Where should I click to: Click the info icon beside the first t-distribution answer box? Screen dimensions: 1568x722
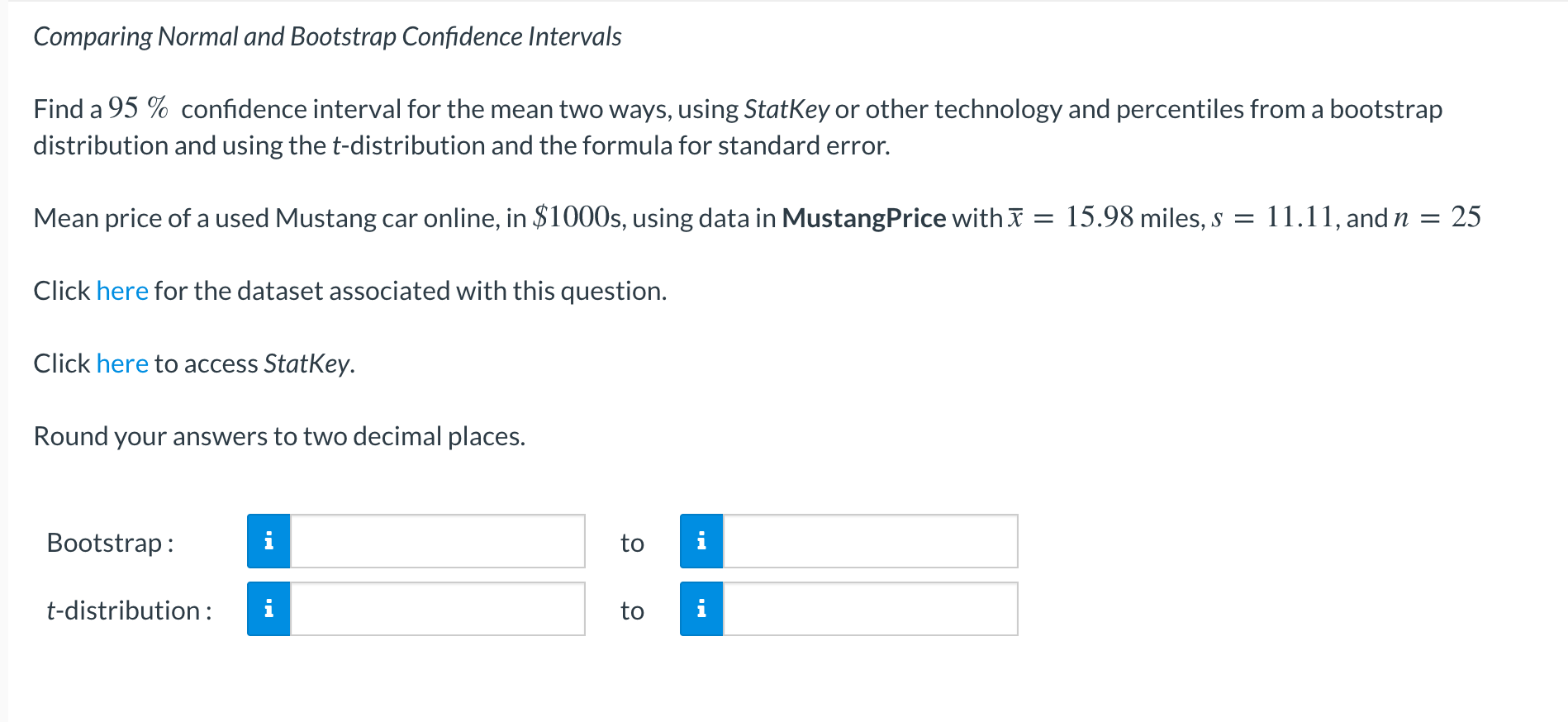pyautogui.click(x=268, y=610)
